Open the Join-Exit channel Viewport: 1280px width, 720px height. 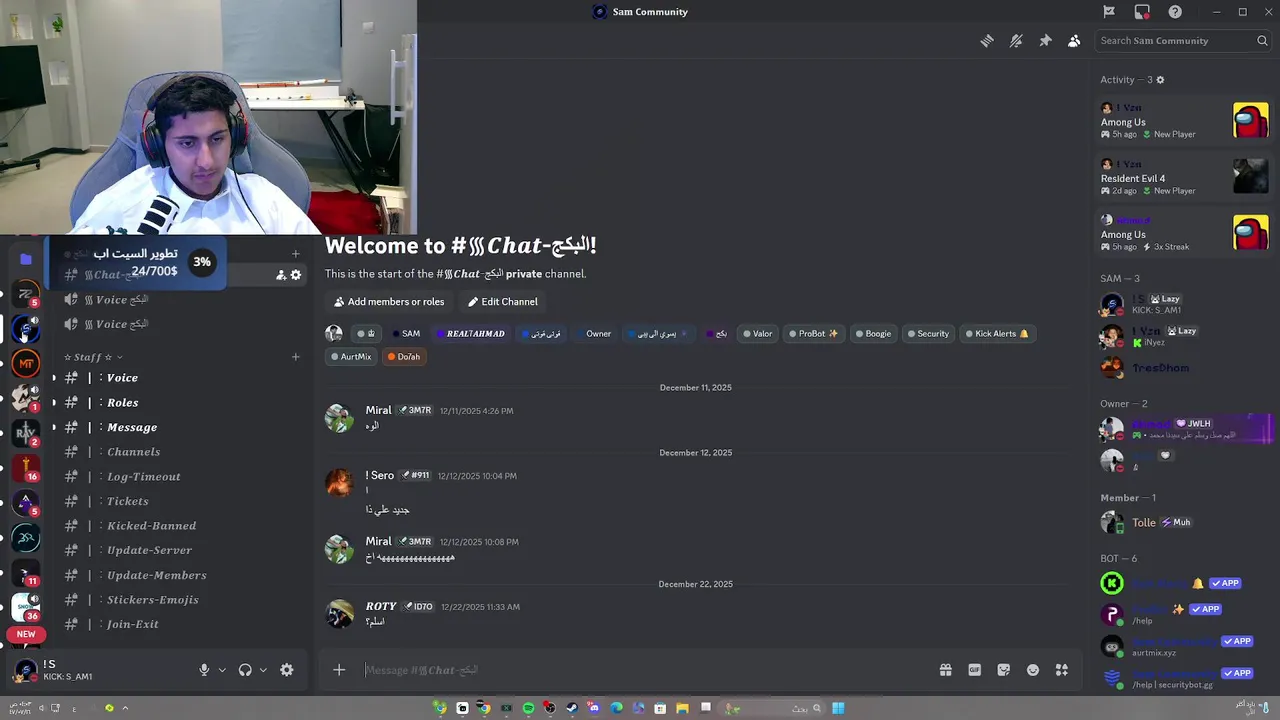click(x=180, y=624)
